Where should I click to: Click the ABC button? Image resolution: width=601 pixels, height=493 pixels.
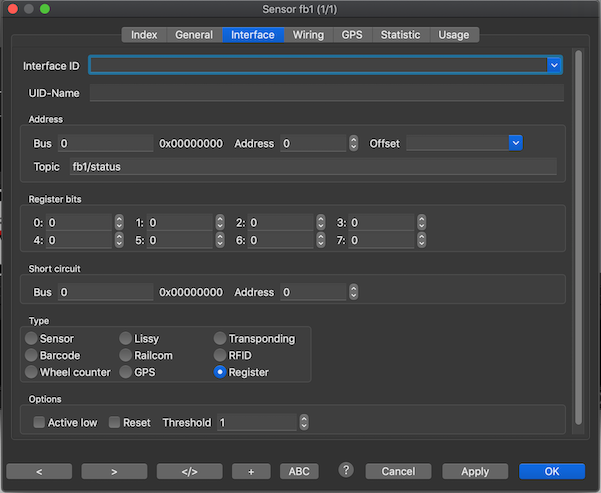(x=298, y=471)
